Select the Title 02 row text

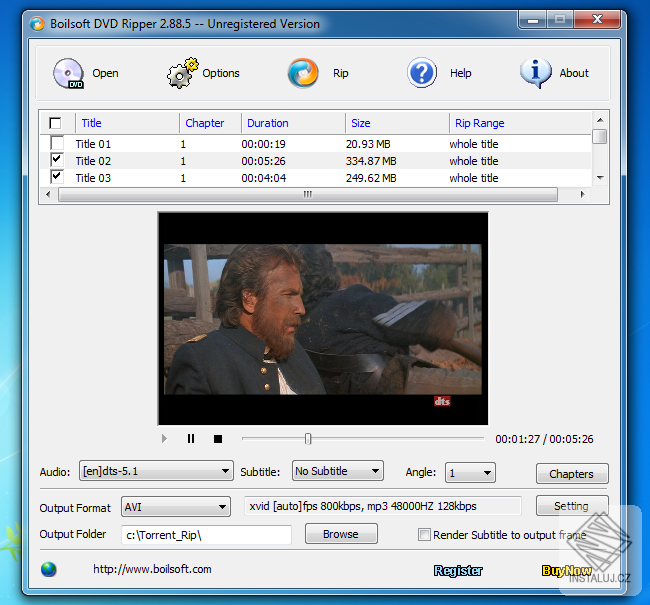(93, 161)
